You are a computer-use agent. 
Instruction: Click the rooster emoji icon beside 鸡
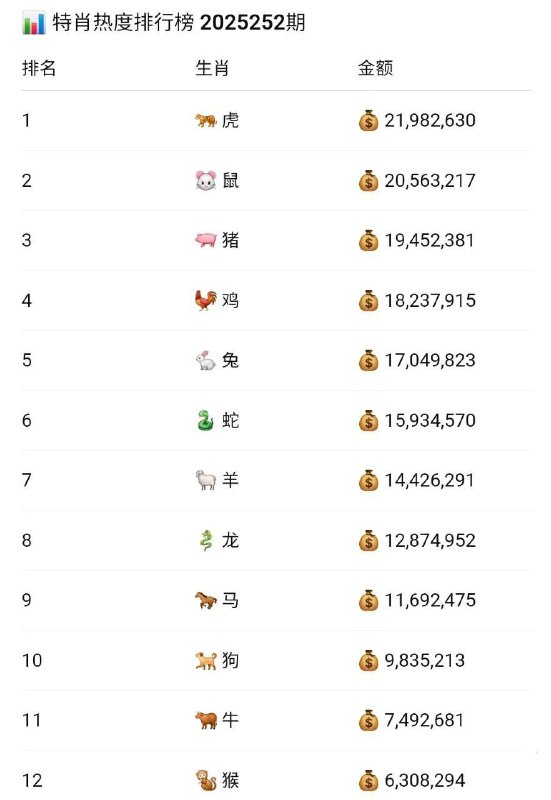pyautogui.click(x=206, y=301)
